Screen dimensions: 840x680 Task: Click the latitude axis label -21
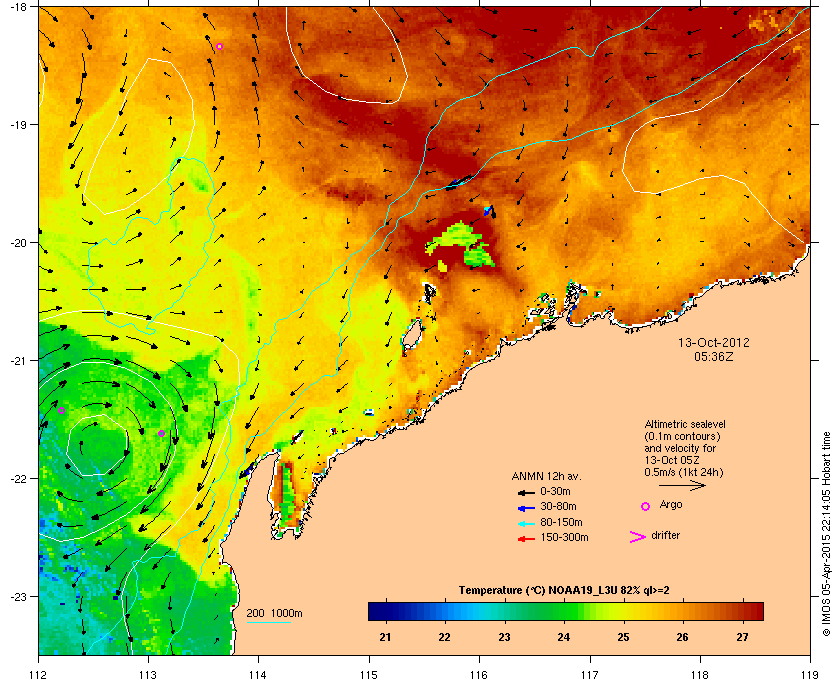pyautogui.click(x=18, y=361)
